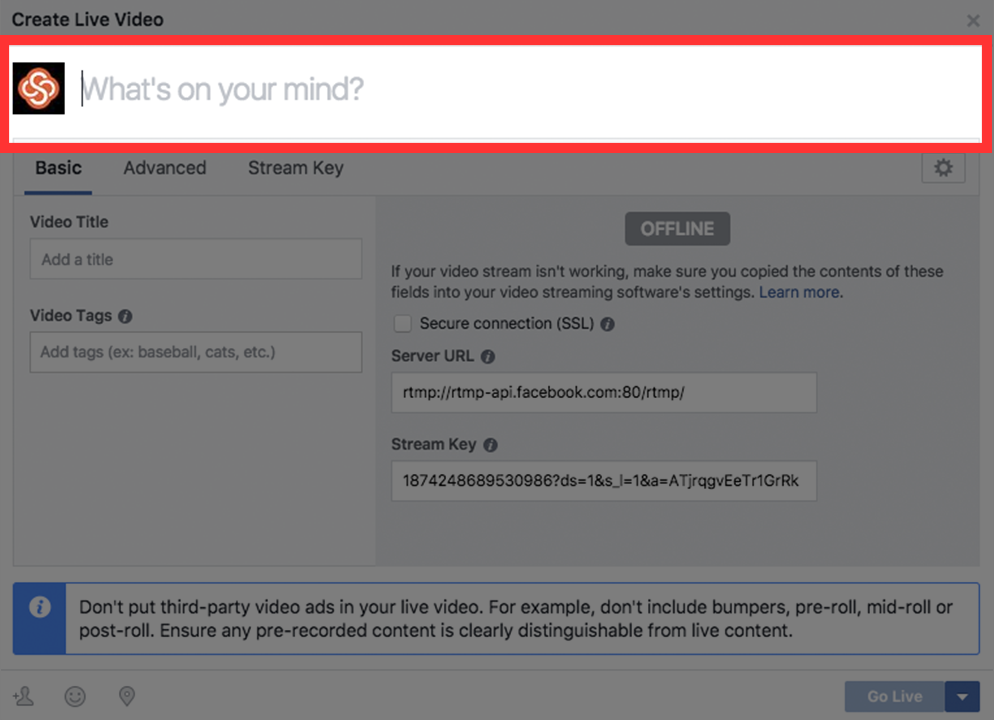Click the SSL info icon

tap(607, 324)
